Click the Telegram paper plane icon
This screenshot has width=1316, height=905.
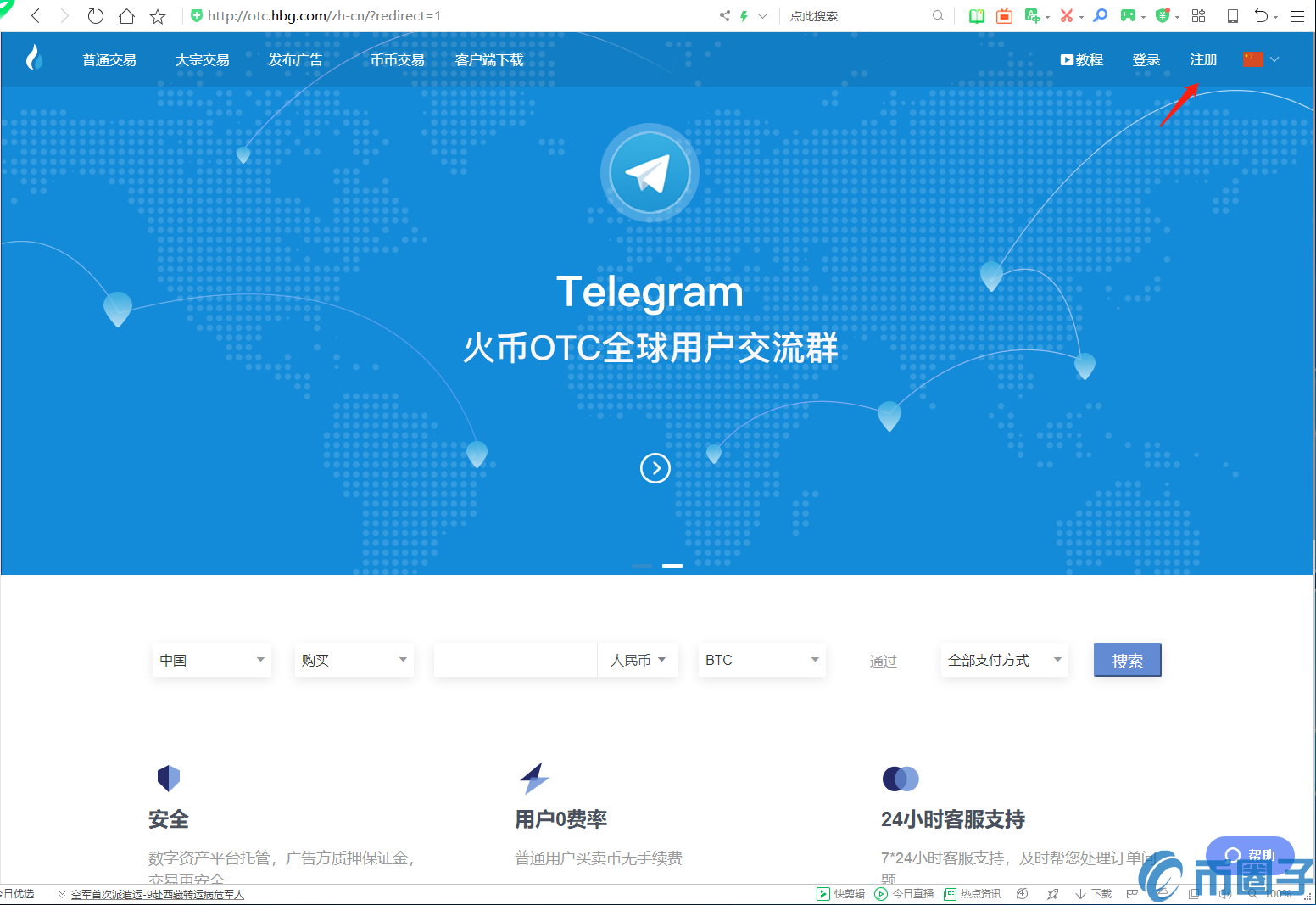tap(650, 173)
